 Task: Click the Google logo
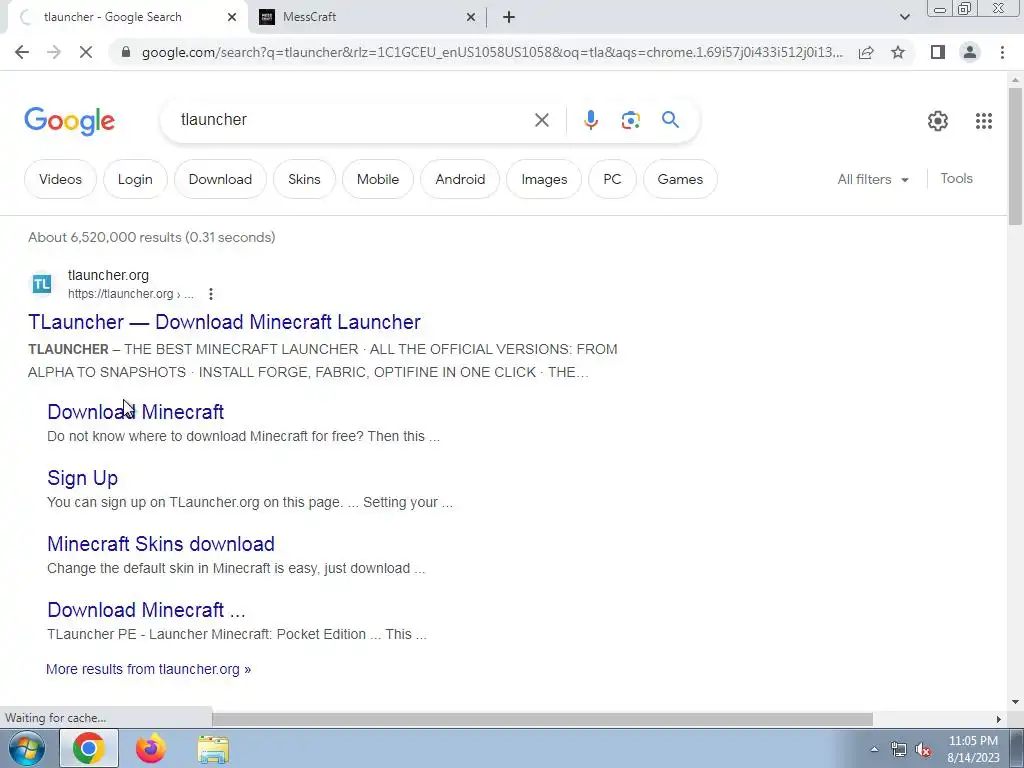(x=69, y=121)
